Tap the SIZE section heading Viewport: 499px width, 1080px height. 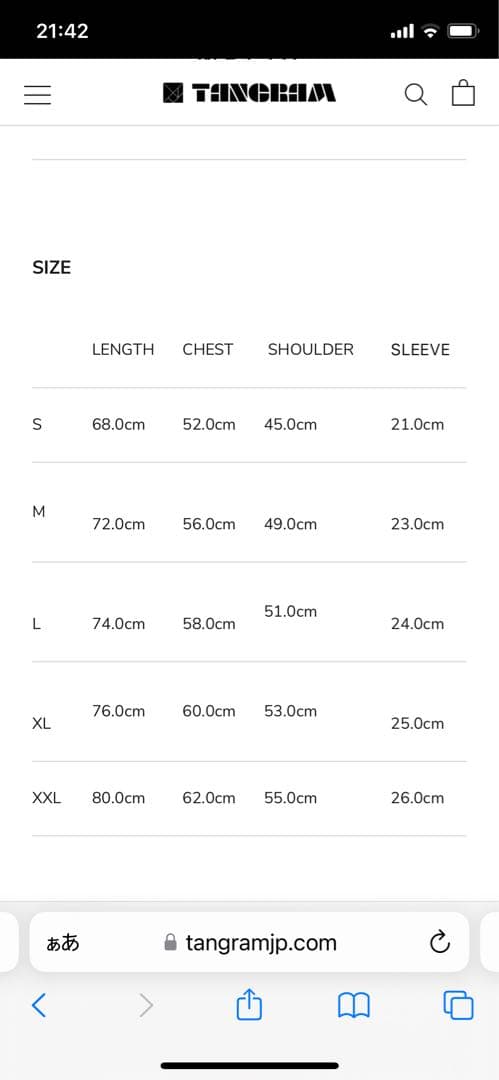point(52,267)
